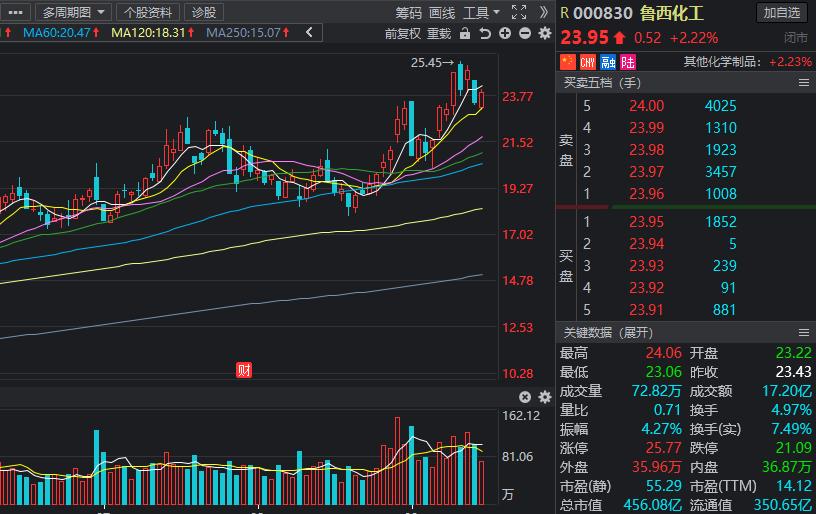
Task: Select 前复权 price adjustment option
Action: pos(403,33)
